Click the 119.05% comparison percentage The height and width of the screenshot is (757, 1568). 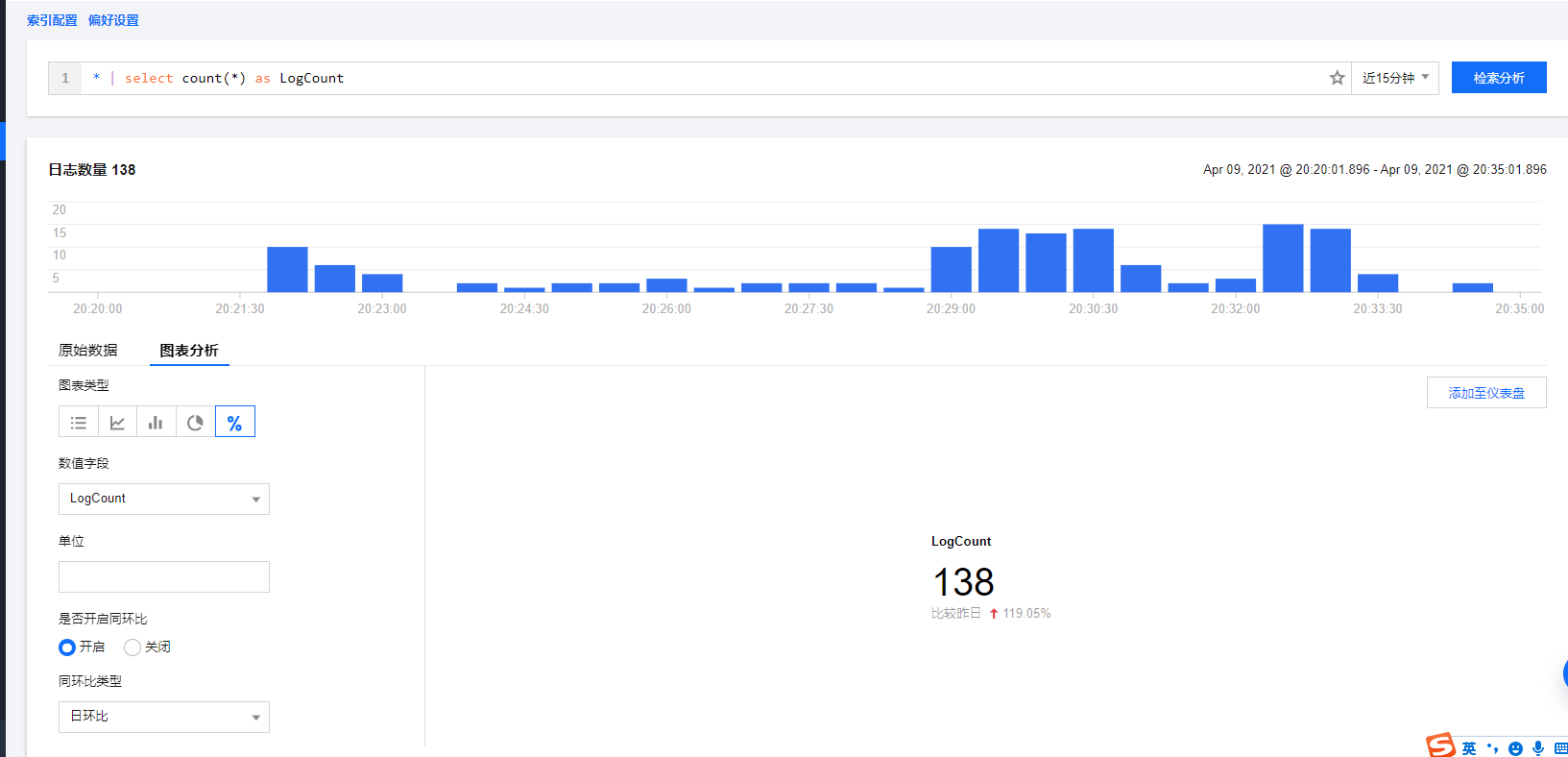click(x=1026, y=613)
